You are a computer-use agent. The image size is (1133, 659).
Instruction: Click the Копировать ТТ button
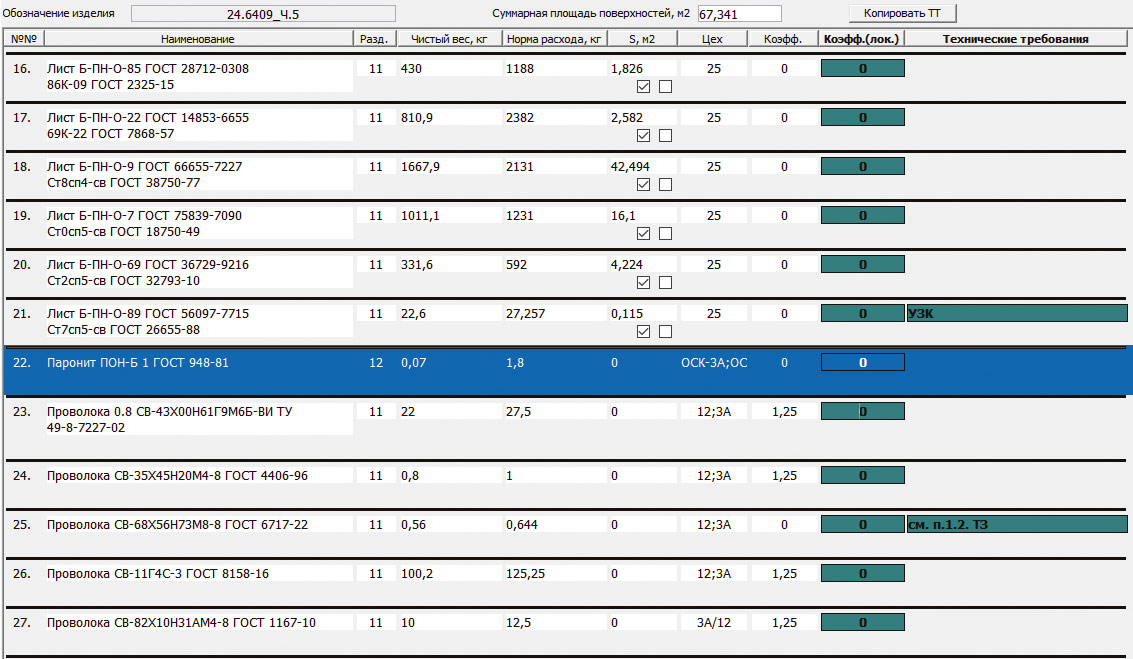tap(902, 13)
